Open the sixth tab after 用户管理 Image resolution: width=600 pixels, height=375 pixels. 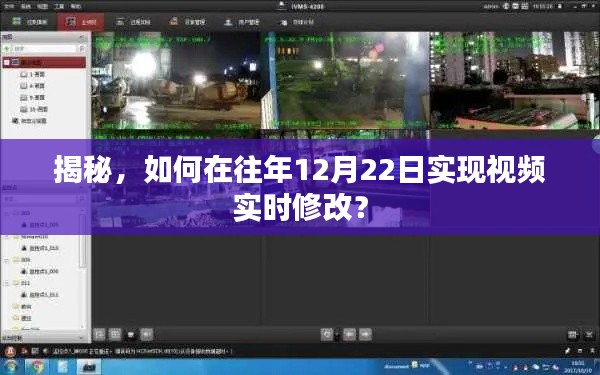[x=297, y=22]
